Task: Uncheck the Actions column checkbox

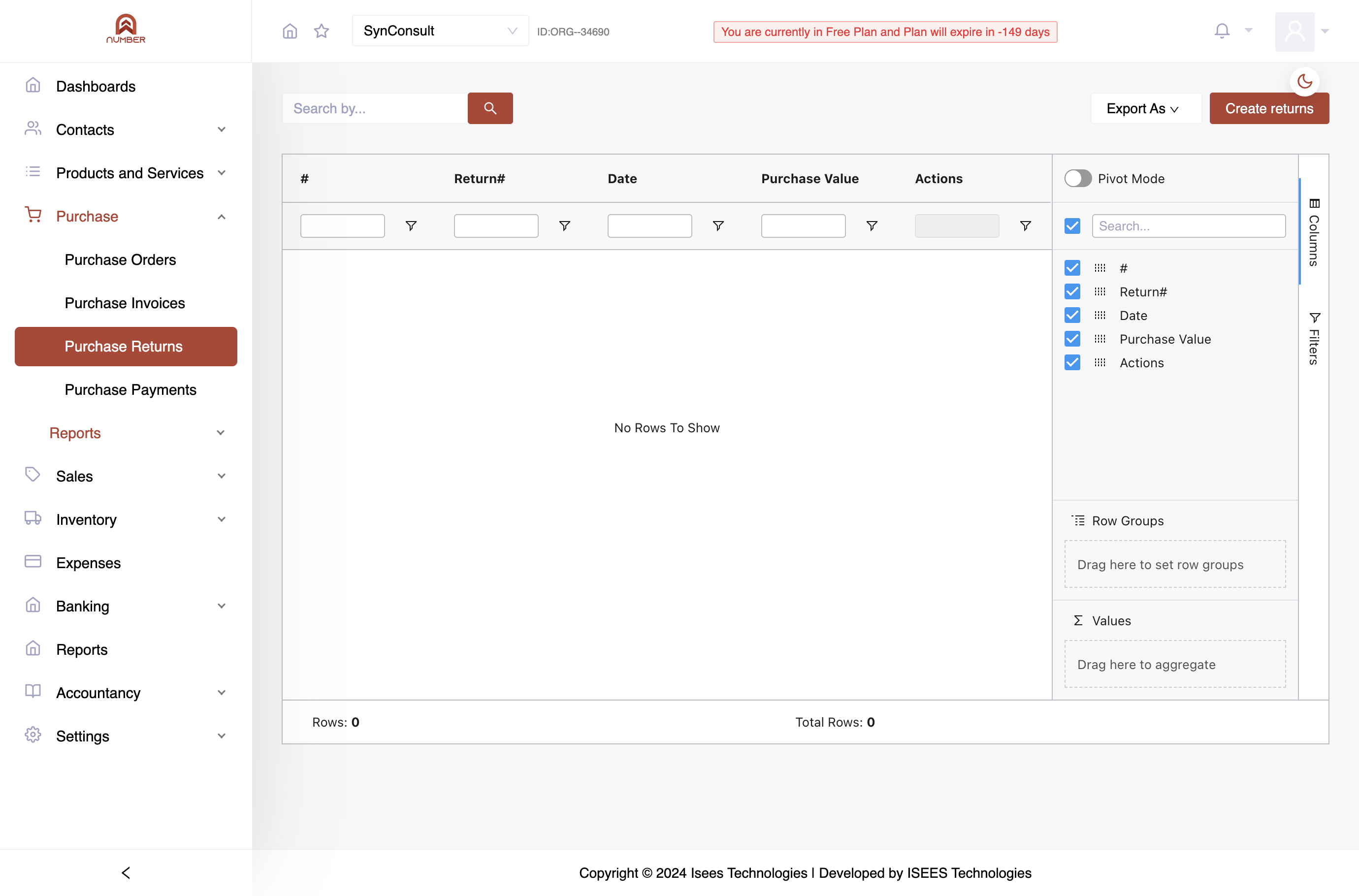Action: 1072,362
